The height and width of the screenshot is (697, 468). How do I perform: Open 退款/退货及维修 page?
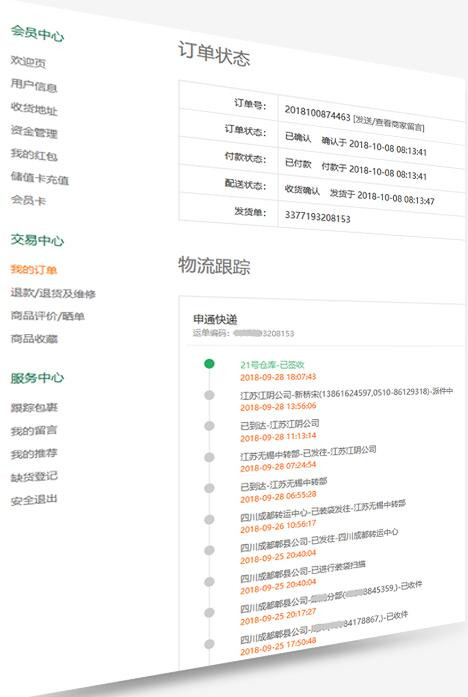[x=53, y=293]
